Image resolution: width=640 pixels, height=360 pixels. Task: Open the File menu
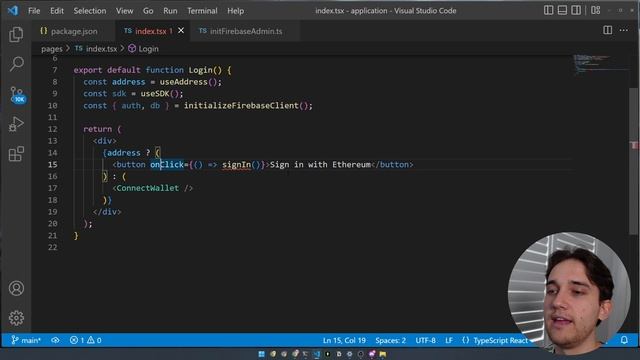pos(34,11)
